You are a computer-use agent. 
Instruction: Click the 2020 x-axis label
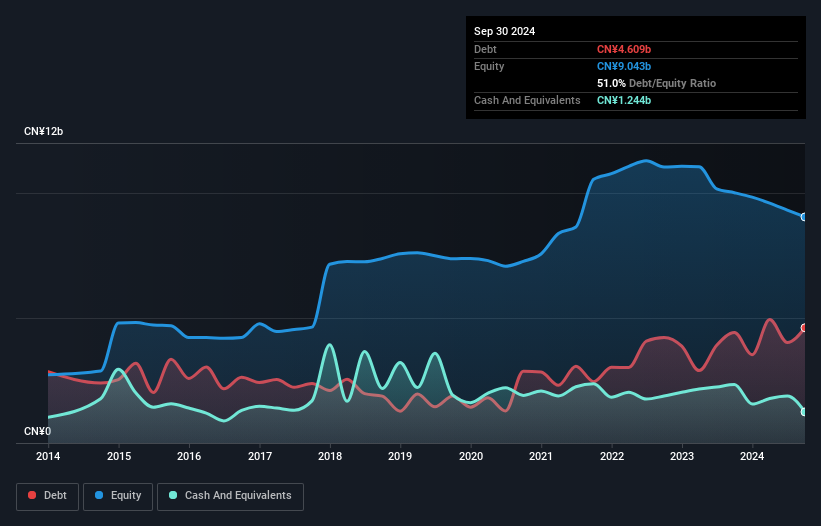[471, 456]
